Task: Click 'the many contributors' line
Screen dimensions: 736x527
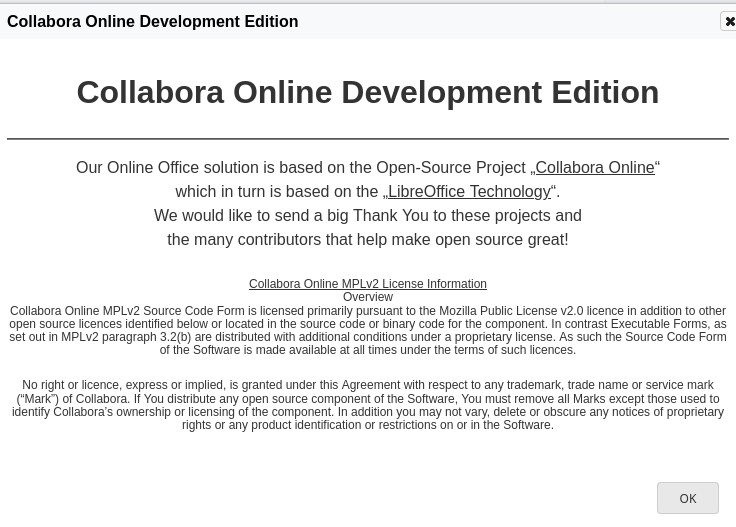Action: (x=367, y=240)
